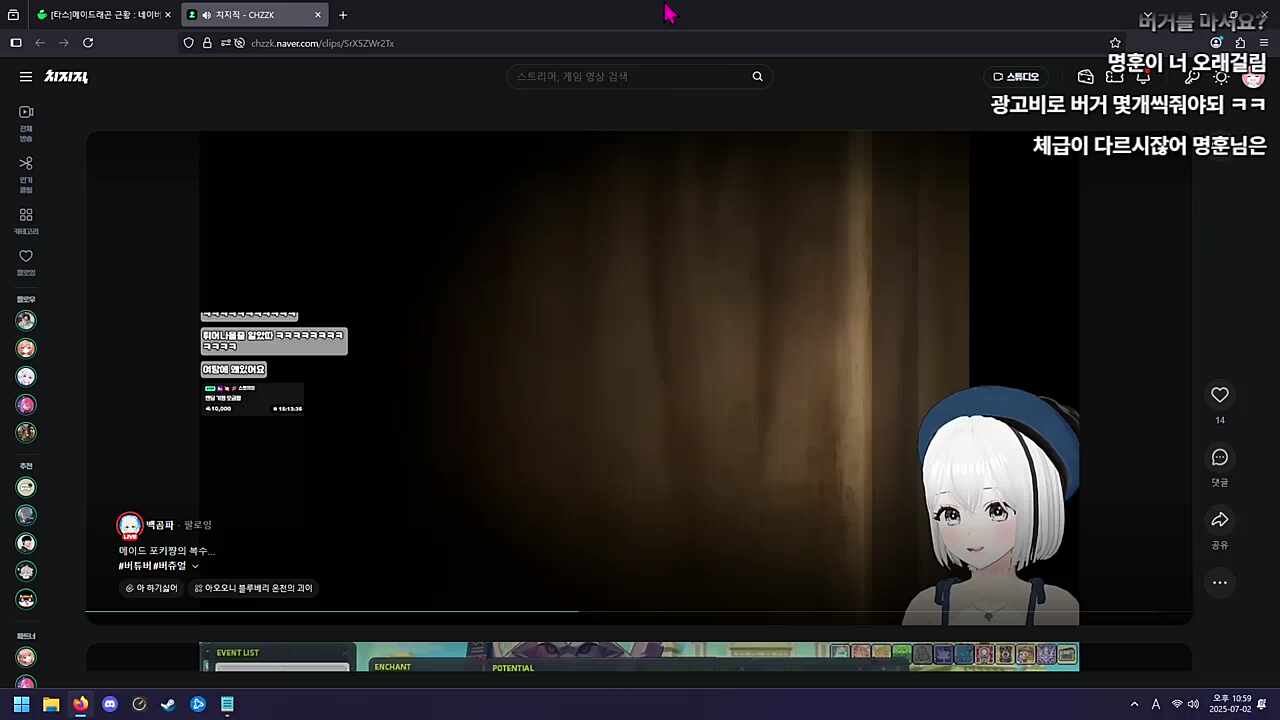Reload the current page
The width and height of the screenshot is (1280, 720).
[x=88, y=43]
